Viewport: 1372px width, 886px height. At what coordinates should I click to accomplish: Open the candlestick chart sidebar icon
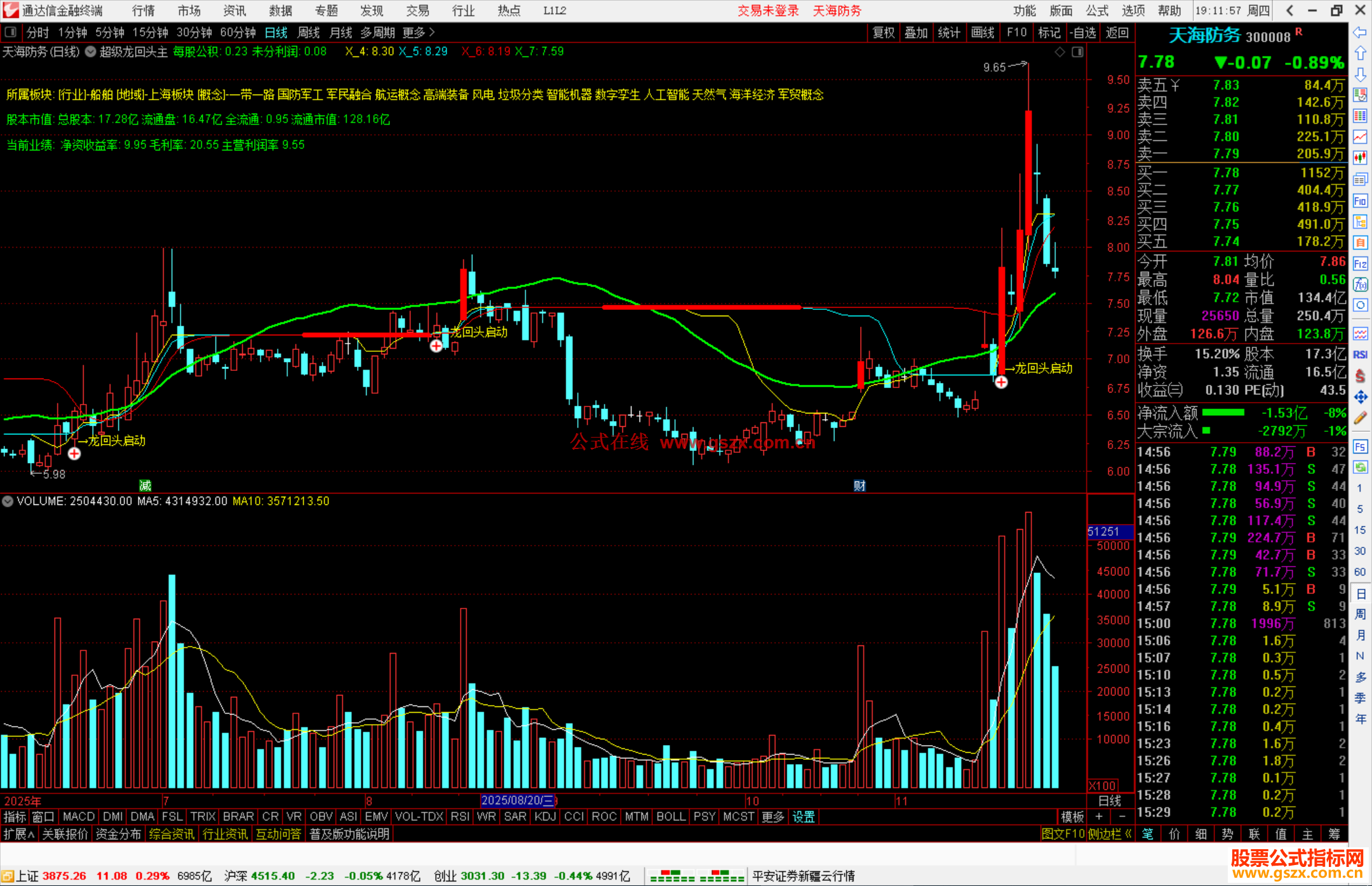pos(1360,158)
